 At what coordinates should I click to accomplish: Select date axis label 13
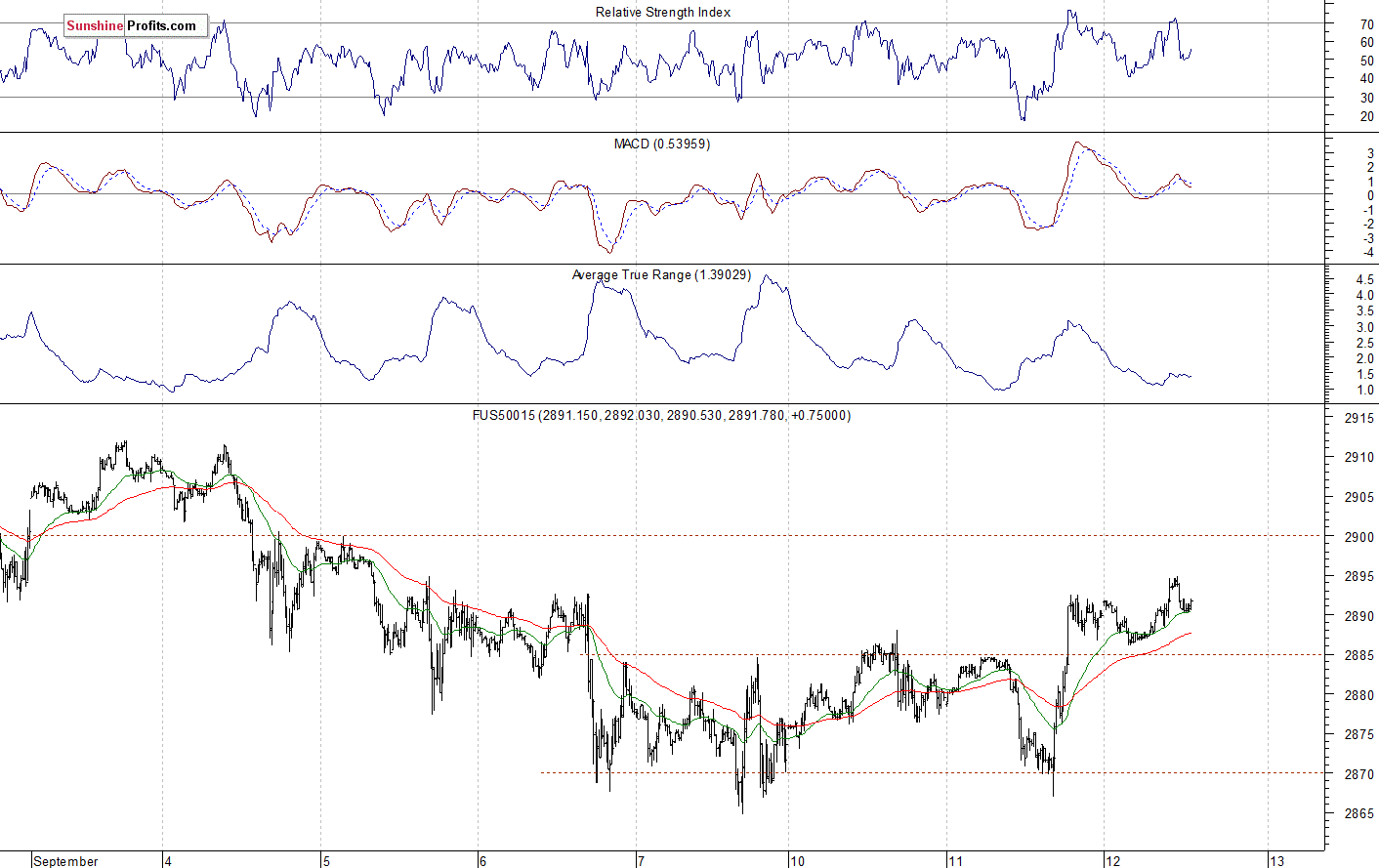[x=1276, y=861]
